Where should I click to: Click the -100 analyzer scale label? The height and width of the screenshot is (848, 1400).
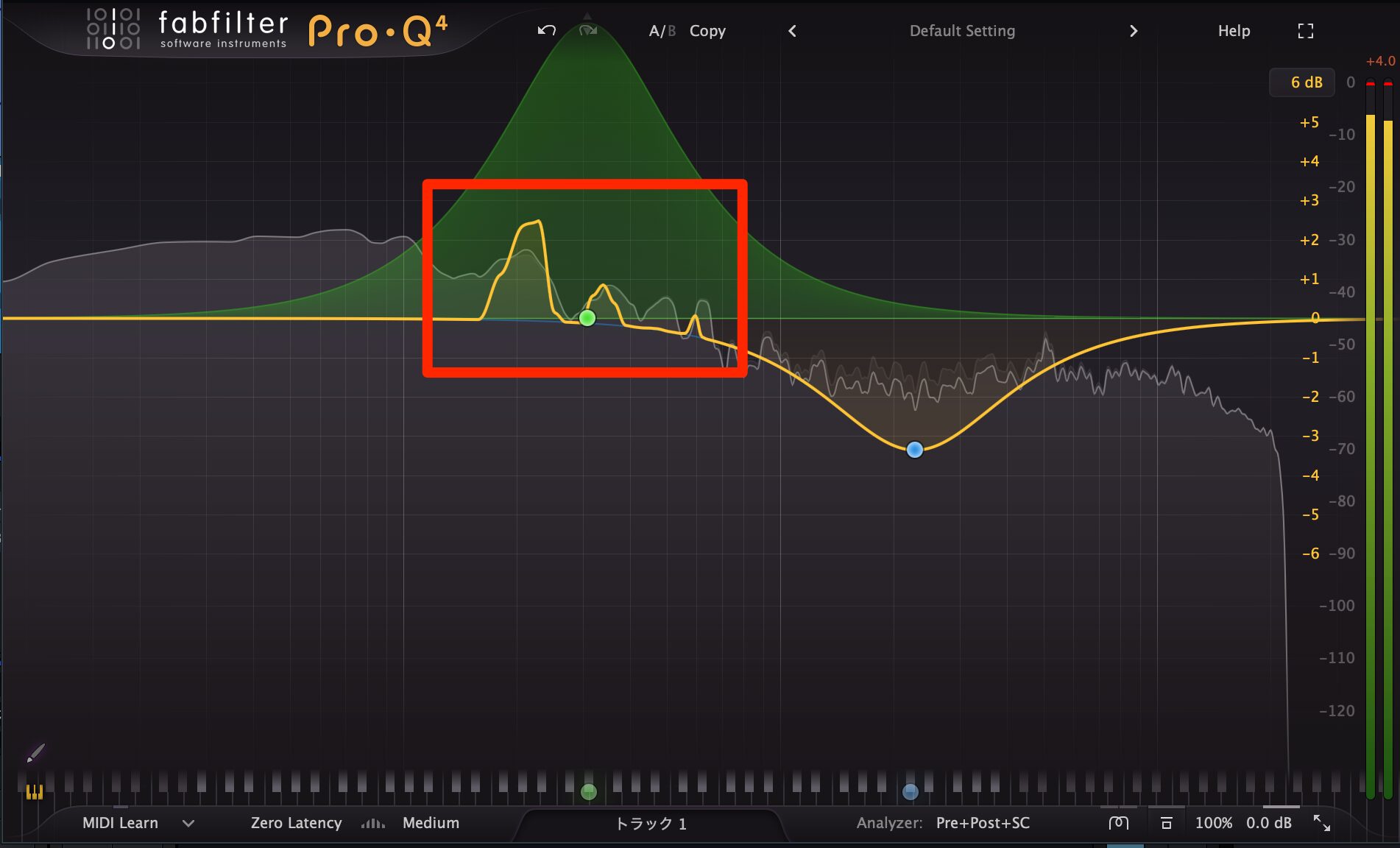pos(1337,606)
